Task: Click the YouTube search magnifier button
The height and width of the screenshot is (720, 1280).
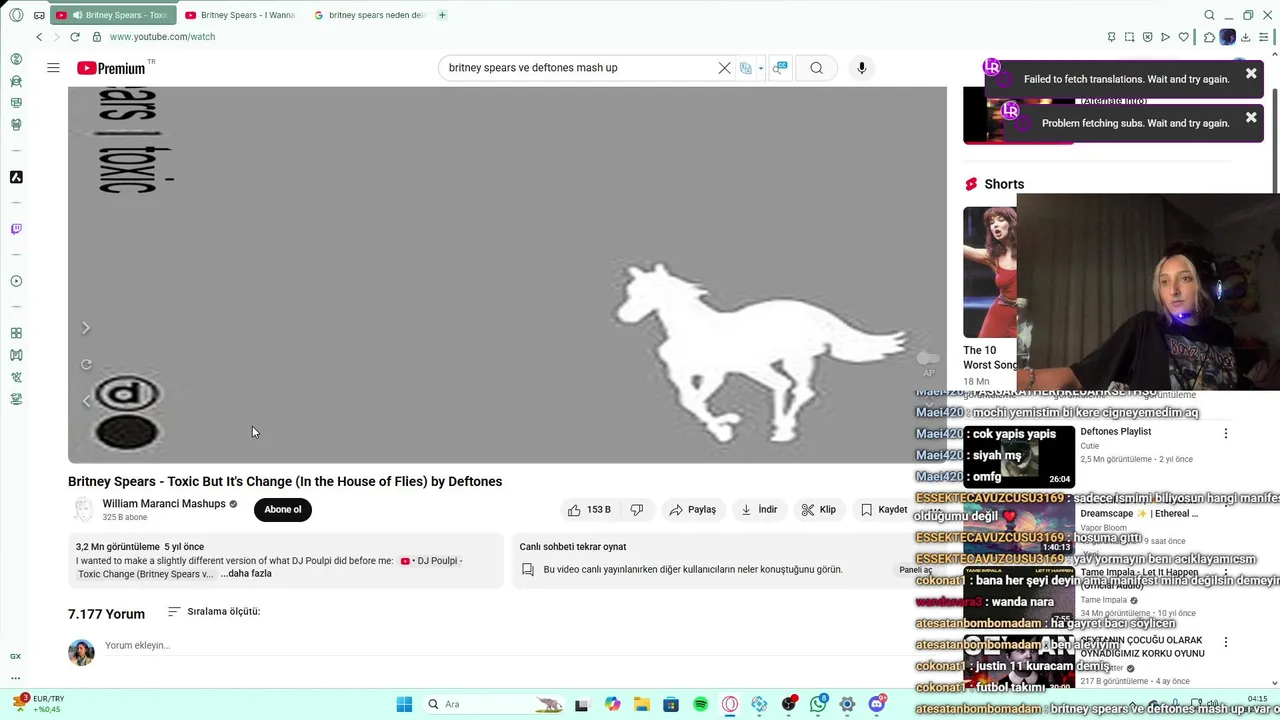Action: coord(816,68)
